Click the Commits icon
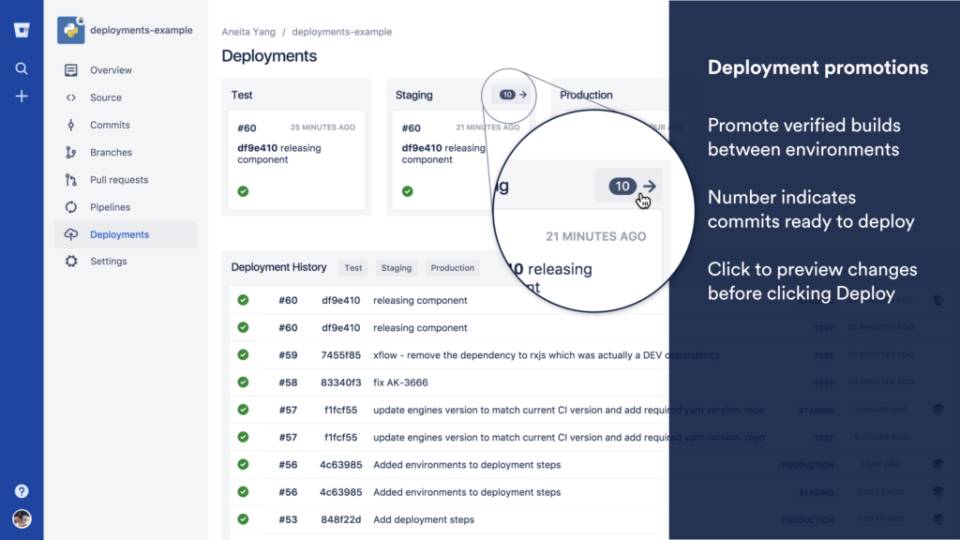Image resolution: width=960 pixels, height=540 pixels. click(71, 125)
